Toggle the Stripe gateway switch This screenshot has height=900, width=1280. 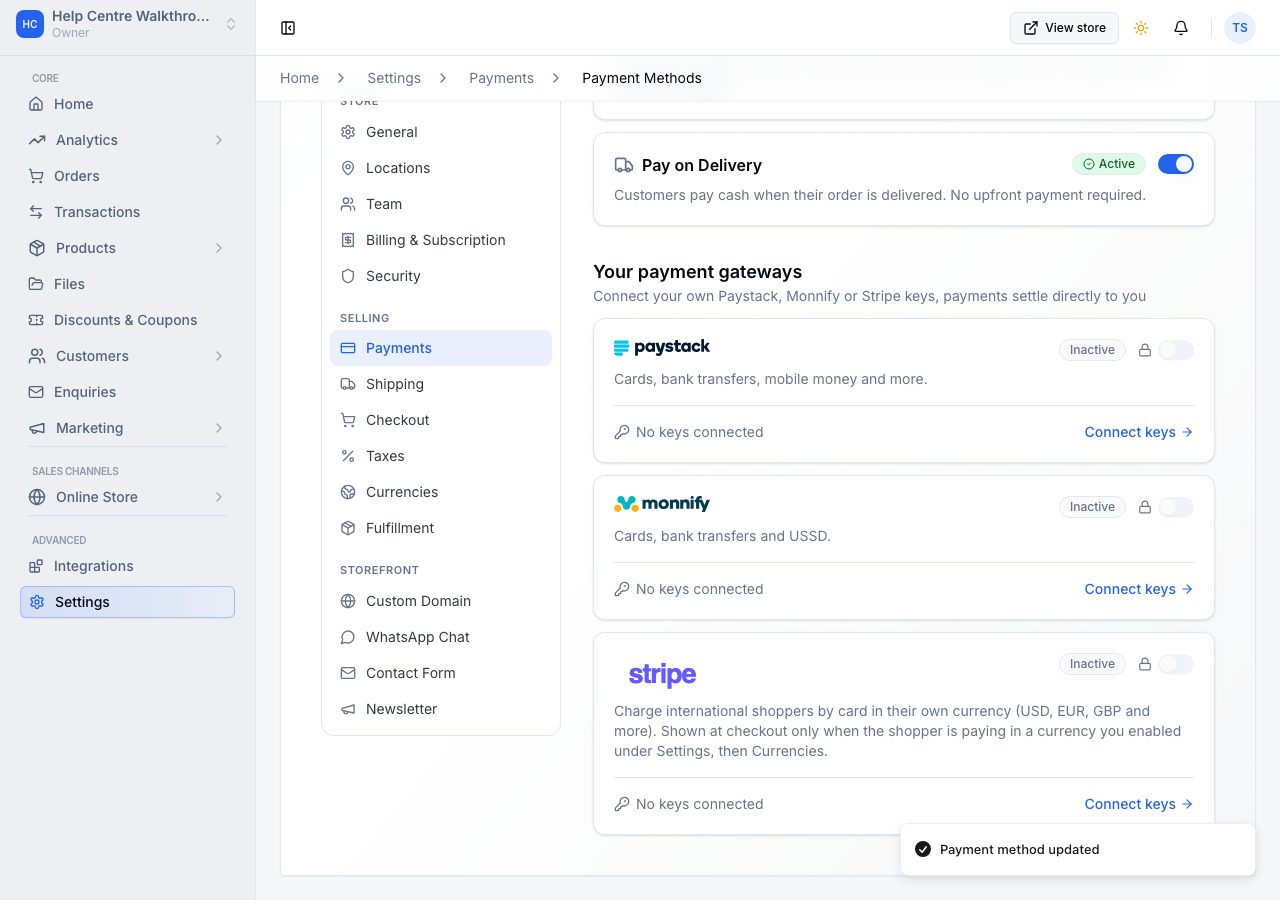[1176, 664]
